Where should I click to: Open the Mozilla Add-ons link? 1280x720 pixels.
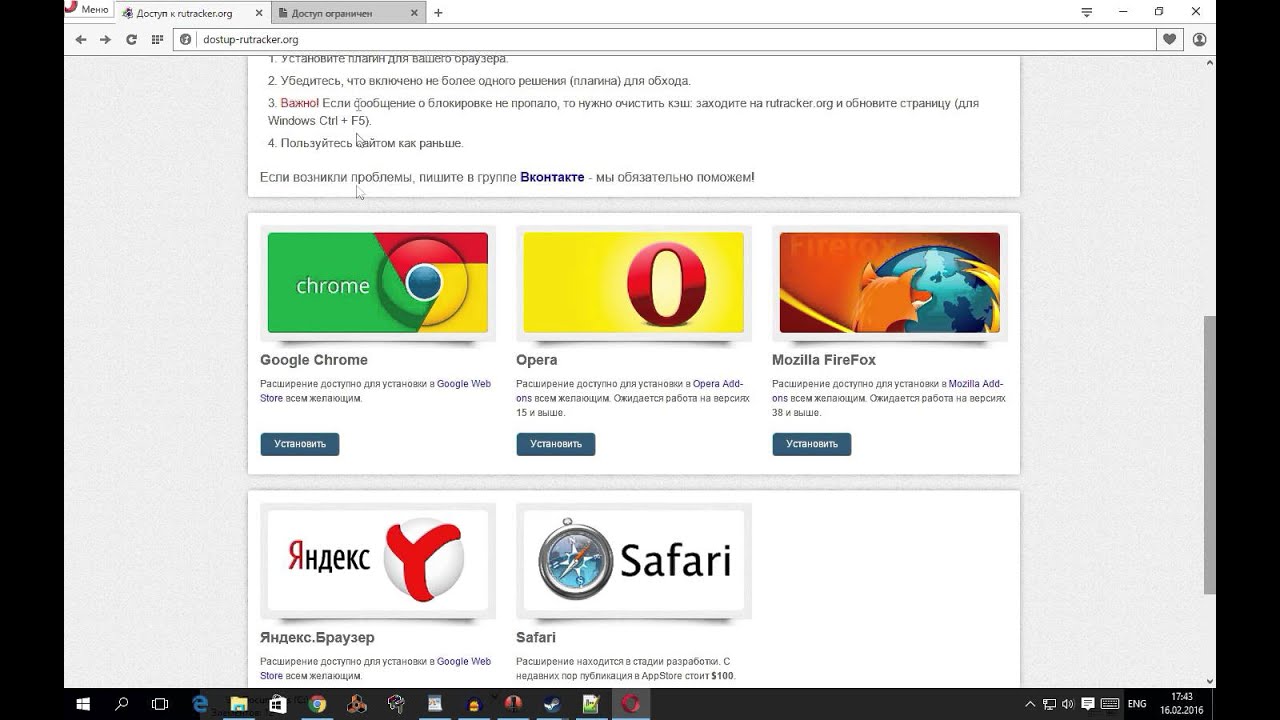coord(976,384)
